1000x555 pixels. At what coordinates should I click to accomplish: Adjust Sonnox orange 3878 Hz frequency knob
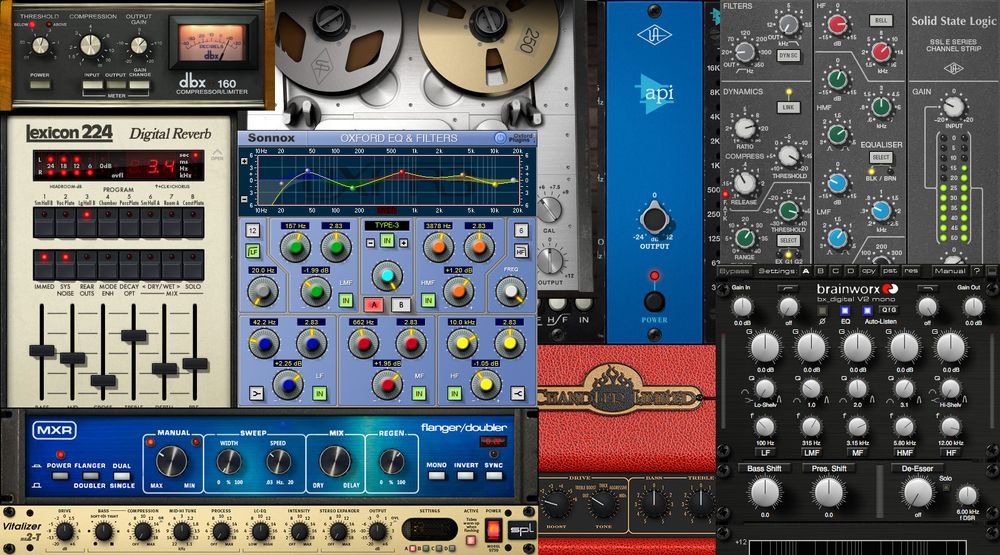[439, 247]
